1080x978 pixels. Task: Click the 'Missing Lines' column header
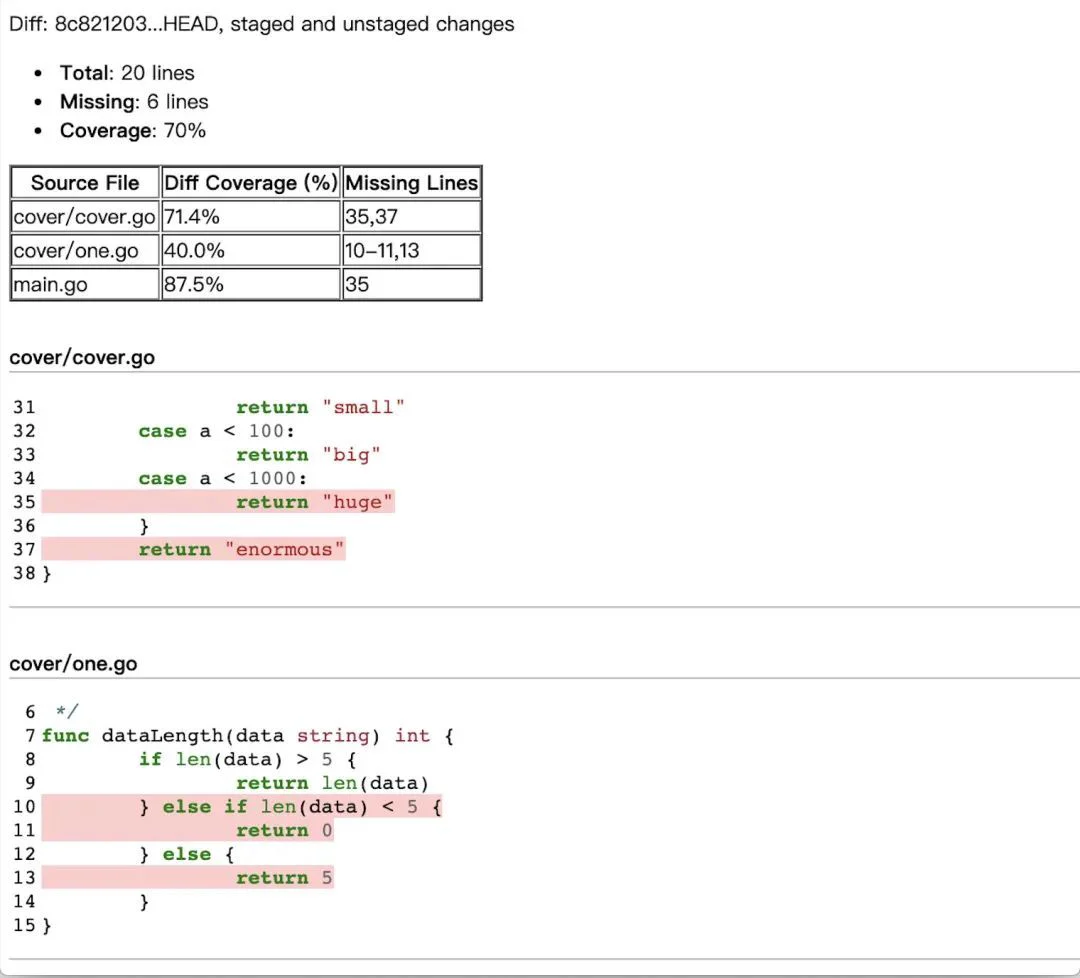[x=411, y=183]
